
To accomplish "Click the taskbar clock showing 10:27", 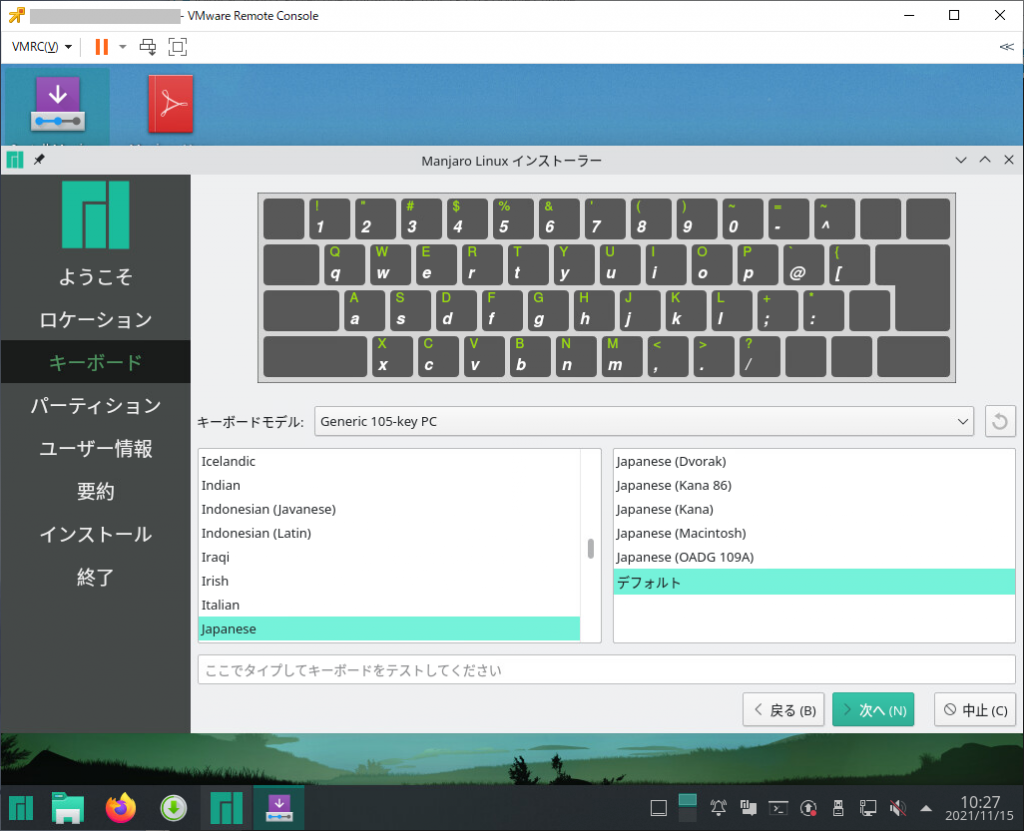I will (x=979, y=809).
